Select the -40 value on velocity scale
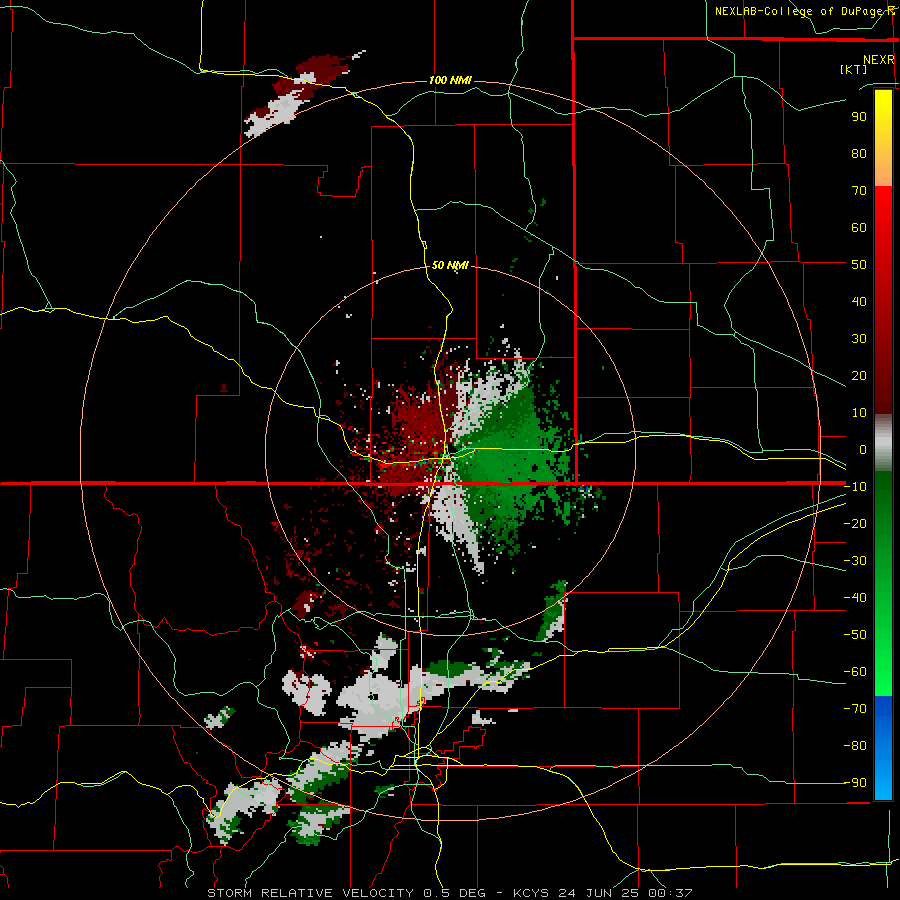This screenshot has height=900, width=900. pos(855,598)
